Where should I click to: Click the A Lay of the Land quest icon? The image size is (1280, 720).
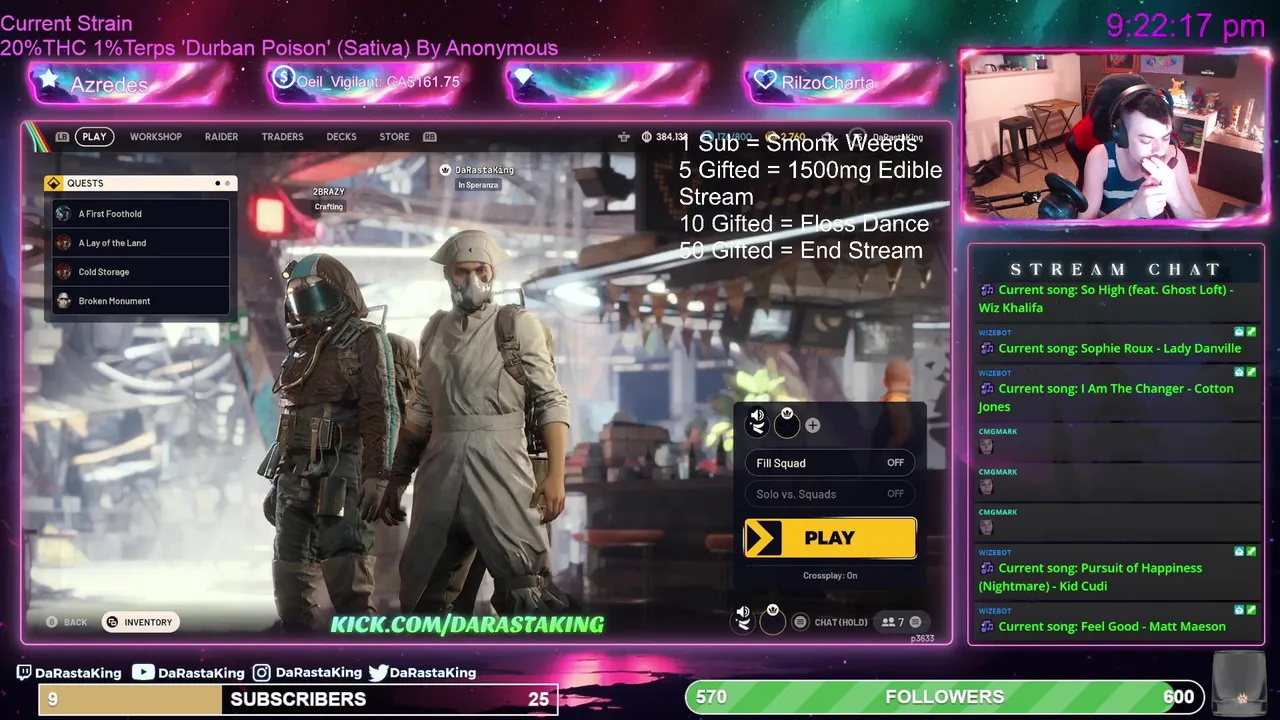63,243
